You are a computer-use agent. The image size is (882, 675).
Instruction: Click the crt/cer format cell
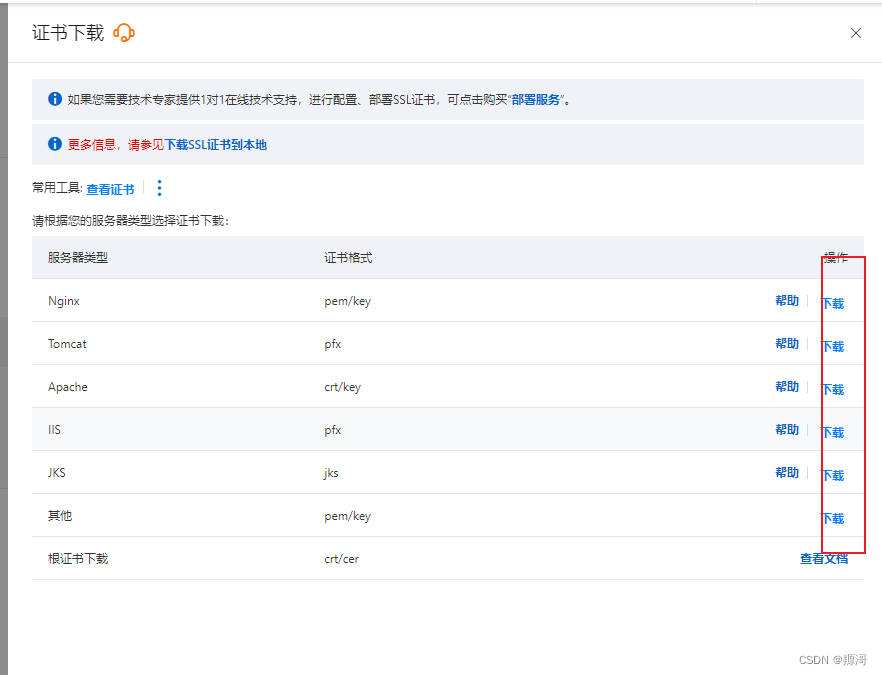point(341,559)
